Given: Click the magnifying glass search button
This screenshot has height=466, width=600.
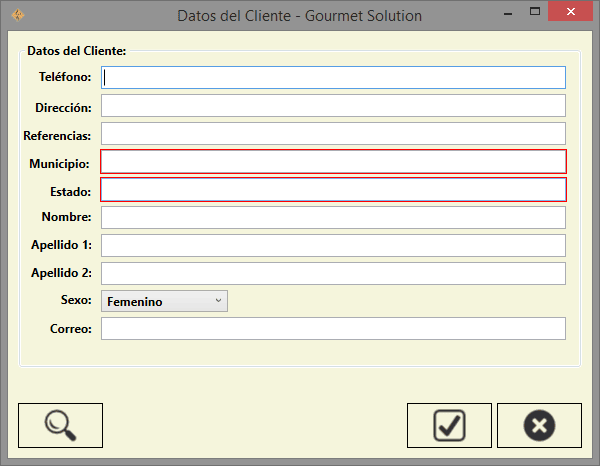Looking at the screenshot, I should [61, 425].
